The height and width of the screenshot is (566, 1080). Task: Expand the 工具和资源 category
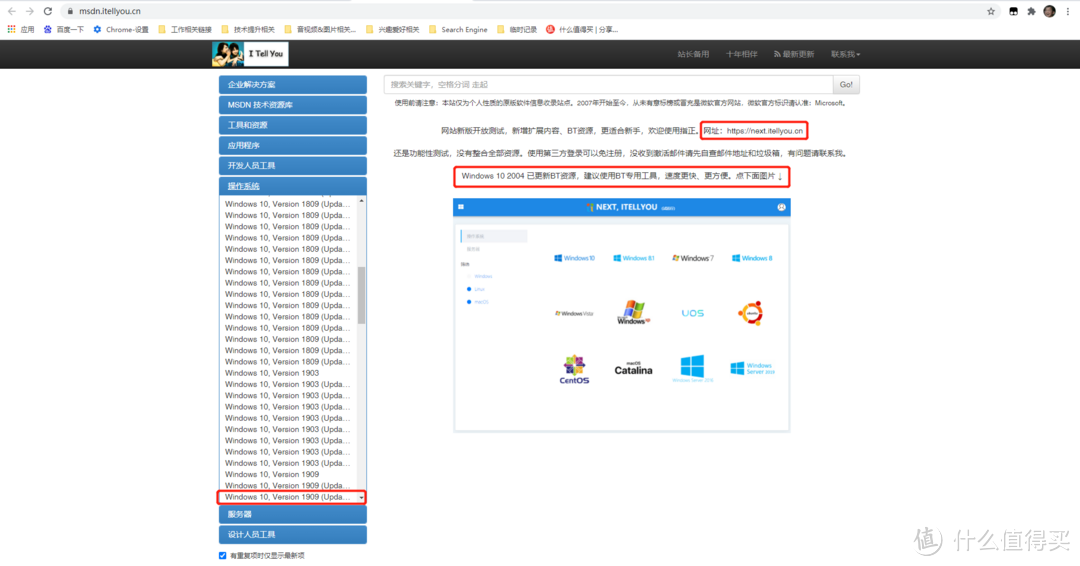293,125
